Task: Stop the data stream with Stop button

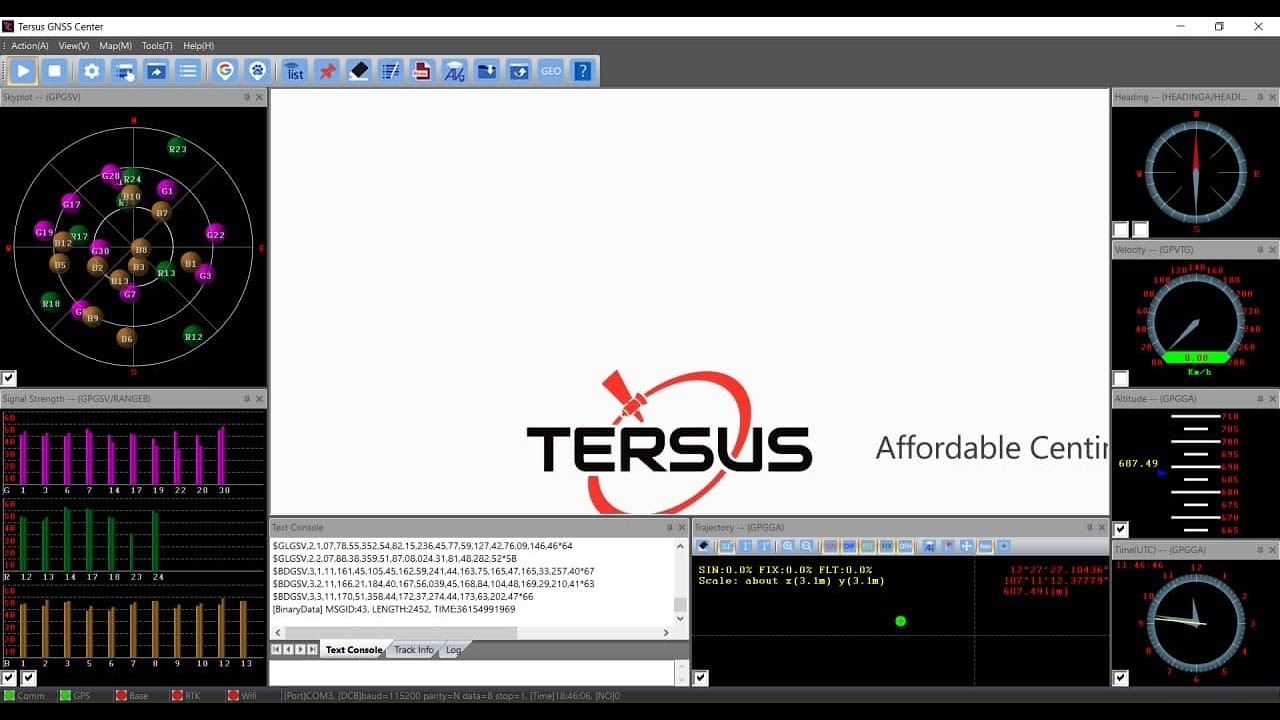Action: click(x=55, y=70)
